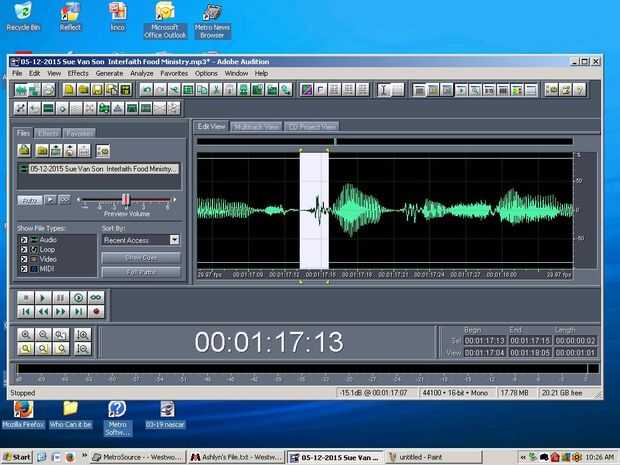The height and width of the screenshot is (465, 620).
Task: Click the preview Play button in Files panel
Action: (x=50, y=200)
